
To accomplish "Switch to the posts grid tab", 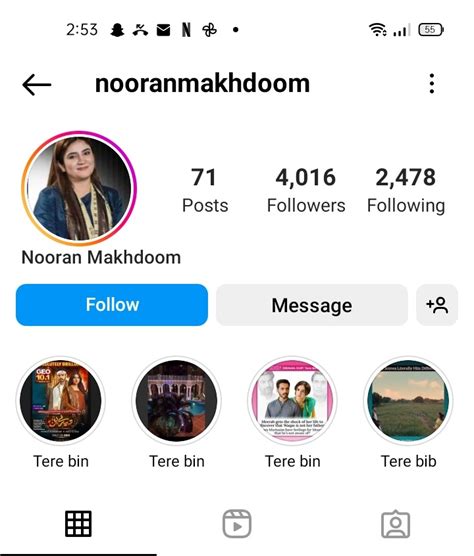I will 78,523.
